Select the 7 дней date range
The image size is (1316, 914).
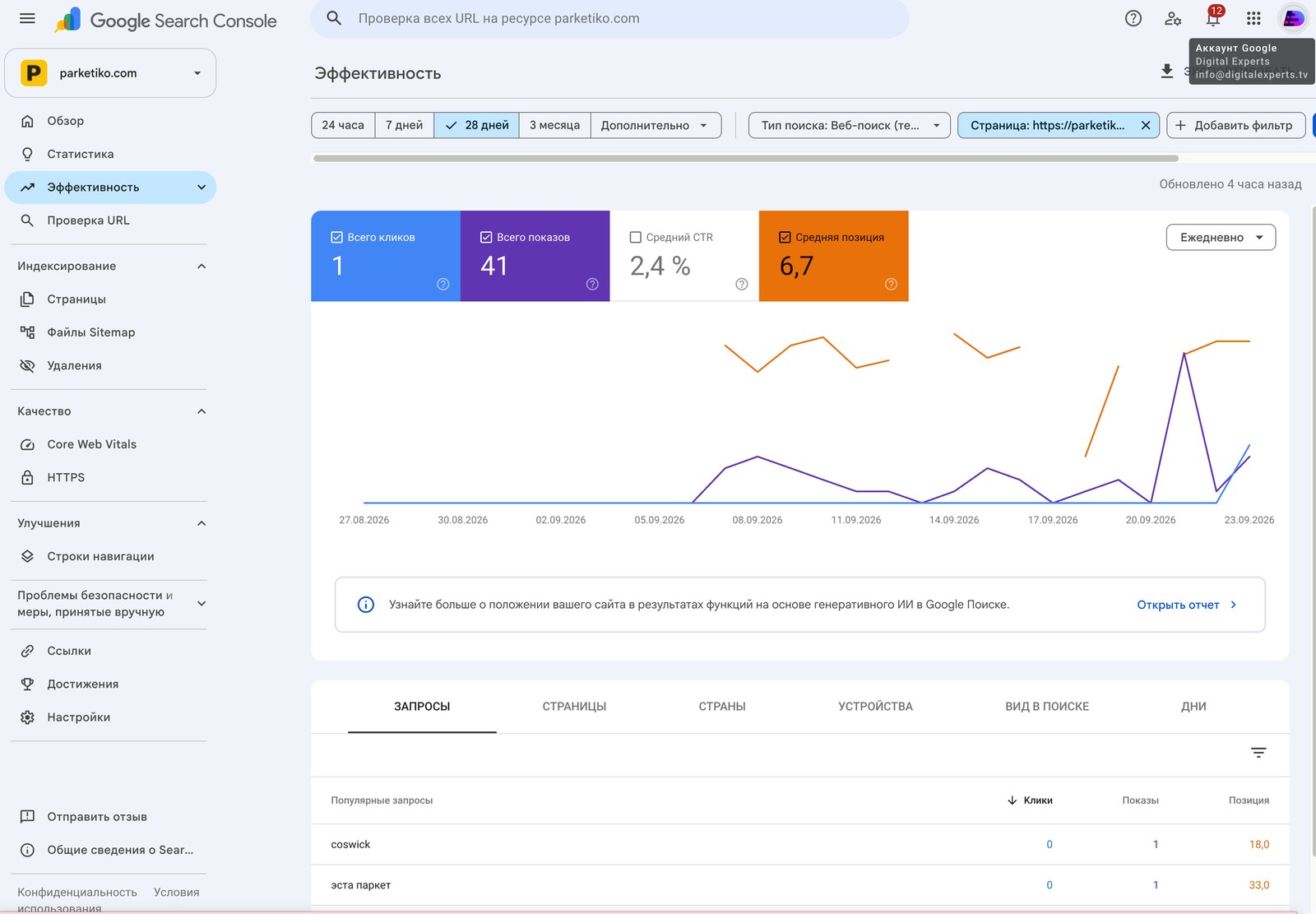pyautogui.click(x=405, y=125)
